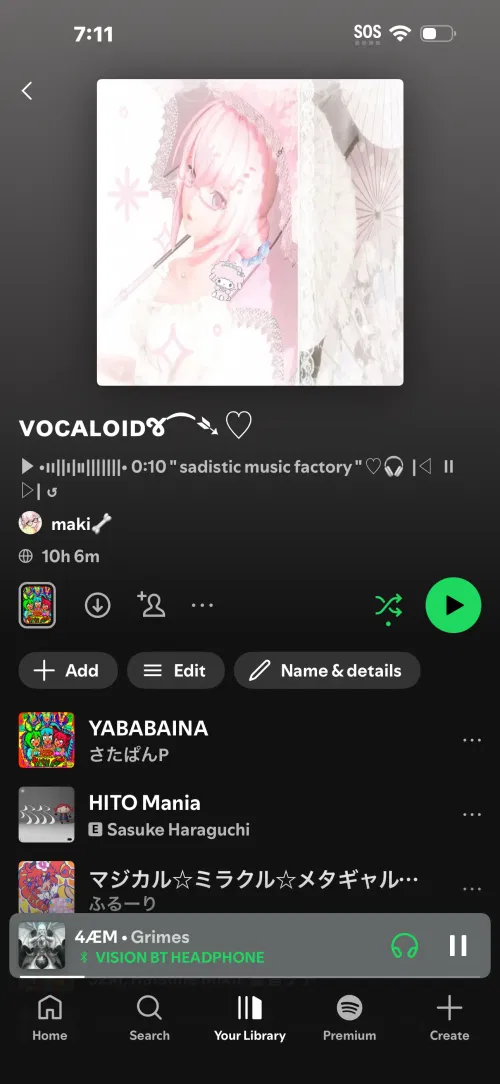Open options for HITO Mania track
The height and width of the screenshot is (1084, 500).
click(472, 815)
